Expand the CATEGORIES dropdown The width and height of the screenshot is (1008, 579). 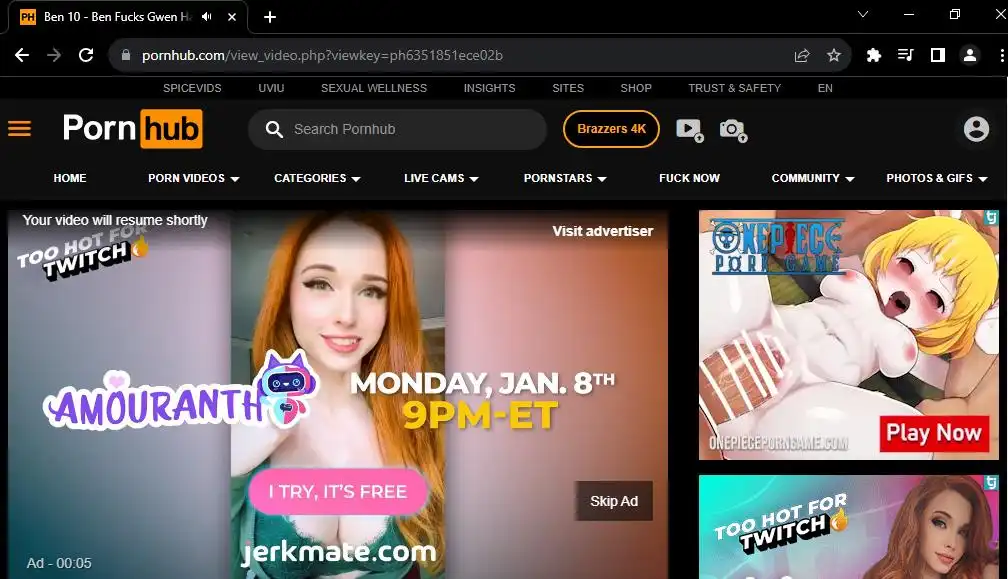(317, 178)
